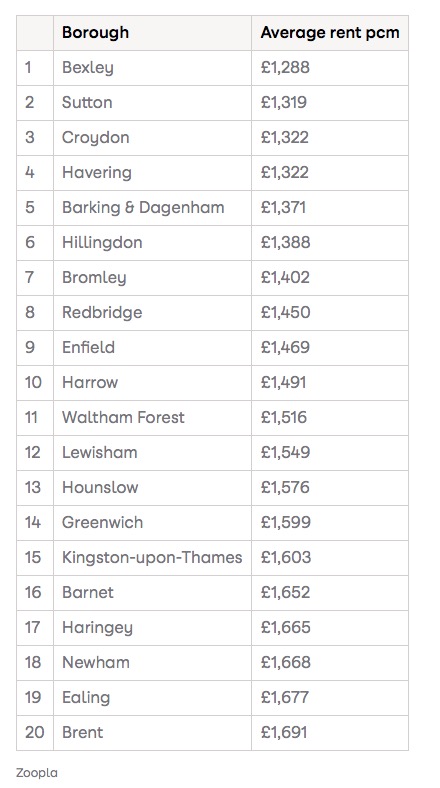Click rank number 20 for Brent
The image size is (440, 788).
35,733
